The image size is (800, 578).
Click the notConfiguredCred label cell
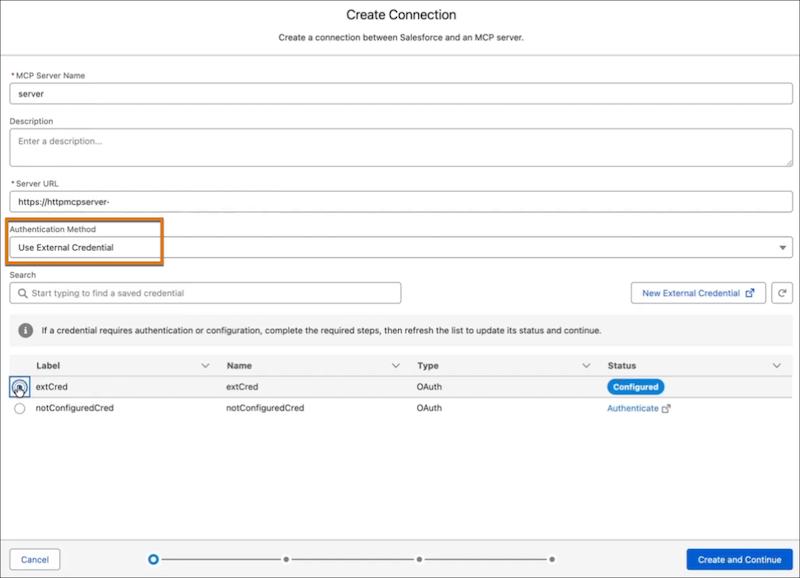pyautogui.click(x=74, y=408)
